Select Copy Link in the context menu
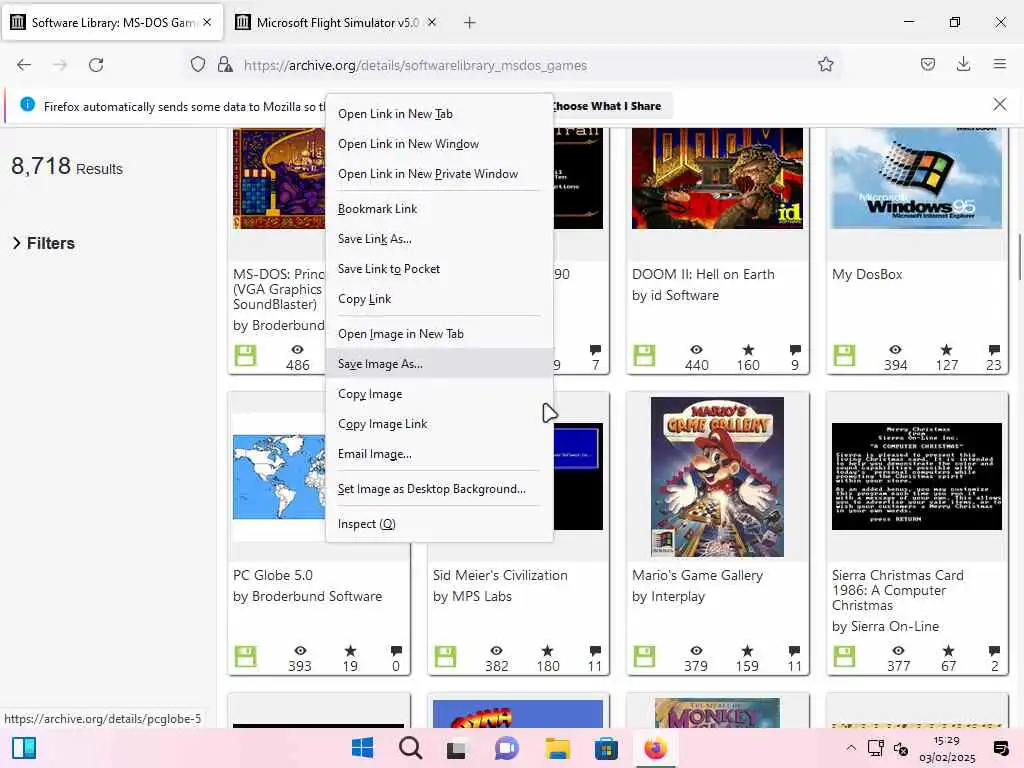1024x768 pixels. pos(439,299)
